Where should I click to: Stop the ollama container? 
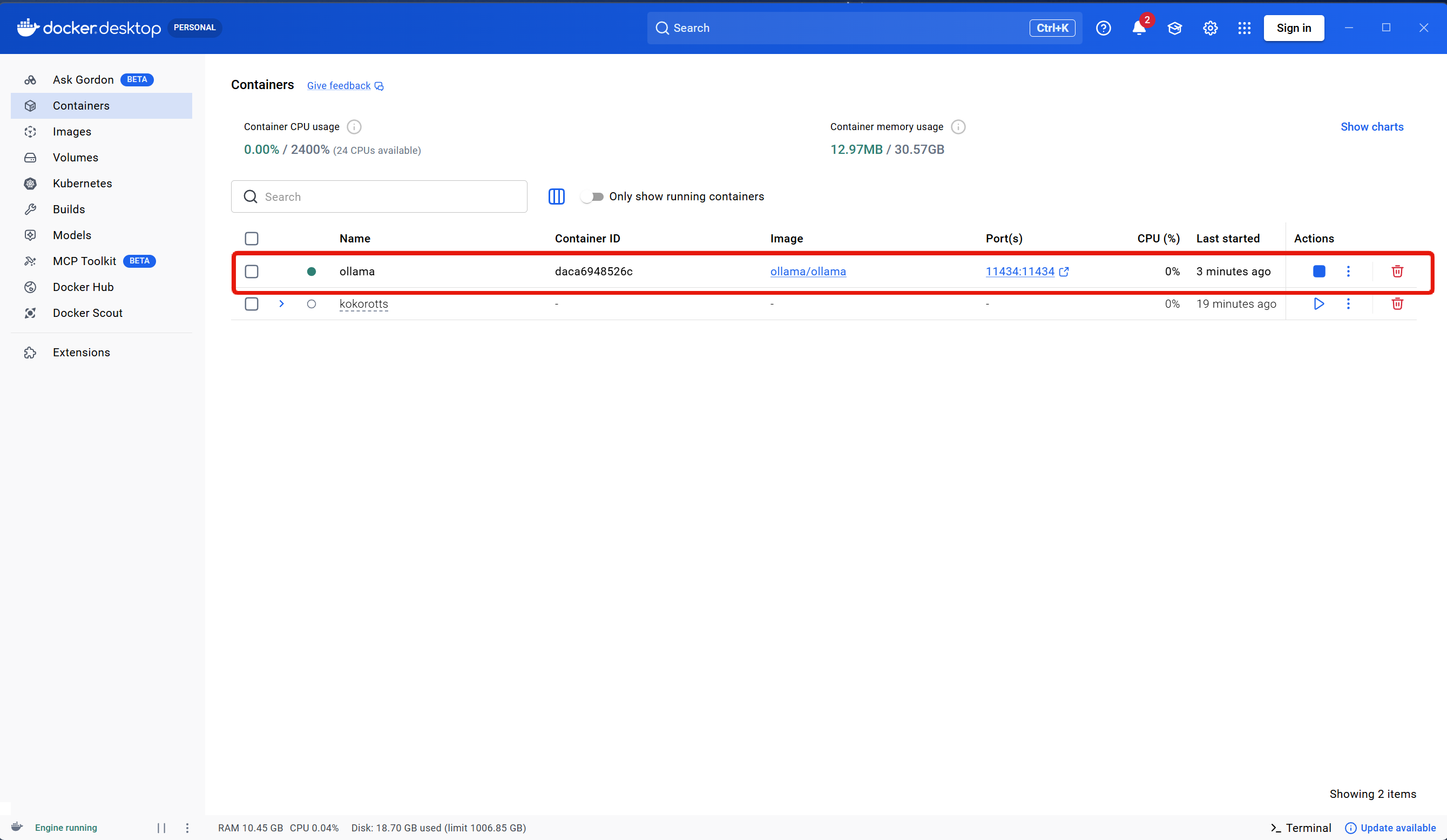1318,272
